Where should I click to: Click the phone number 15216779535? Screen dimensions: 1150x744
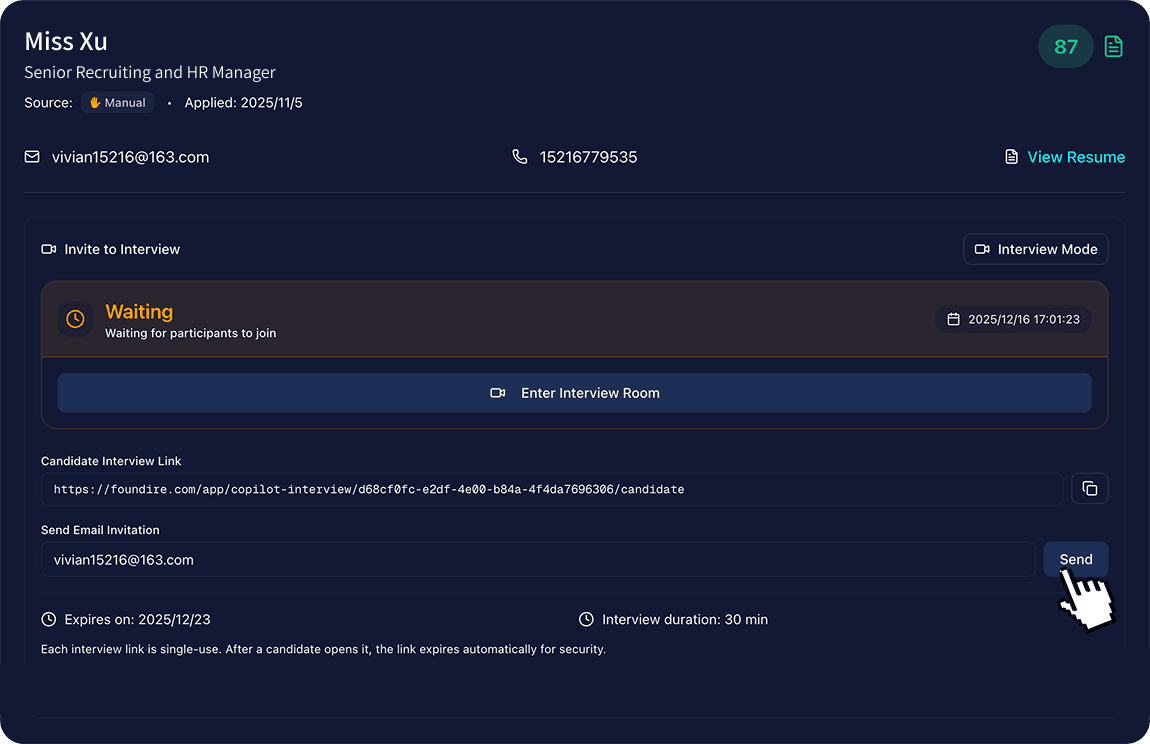click(588, 157)
